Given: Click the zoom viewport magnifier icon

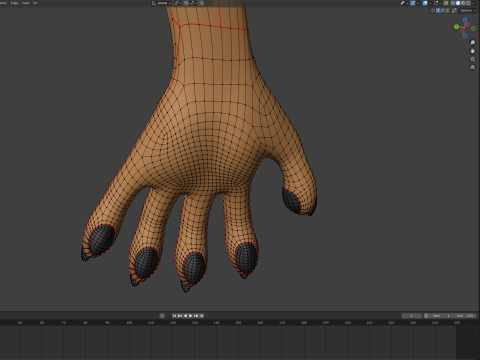Looking at the screenshot, I should point(472,42).
